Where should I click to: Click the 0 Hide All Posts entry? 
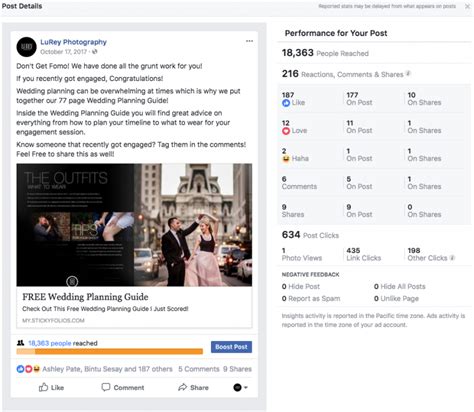point(400,286)
